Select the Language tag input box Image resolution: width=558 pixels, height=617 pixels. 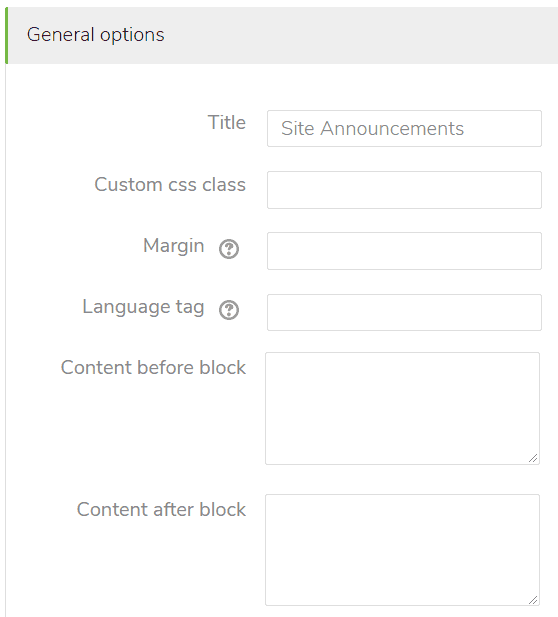coord(404,312)
